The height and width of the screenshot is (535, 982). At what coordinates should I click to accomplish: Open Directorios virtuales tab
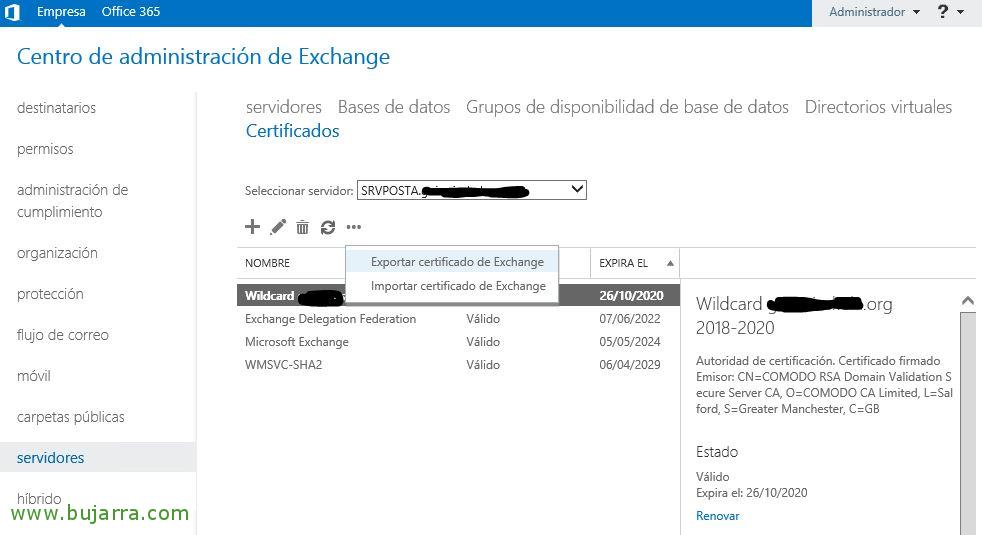click(878, 107)
